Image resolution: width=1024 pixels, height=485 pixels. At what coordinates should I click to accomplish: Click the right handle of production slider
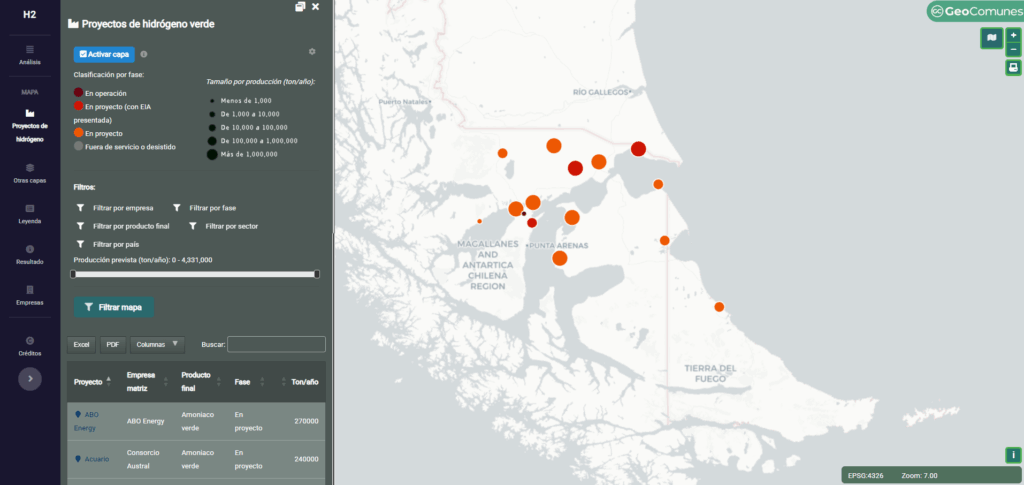(317, 274)
